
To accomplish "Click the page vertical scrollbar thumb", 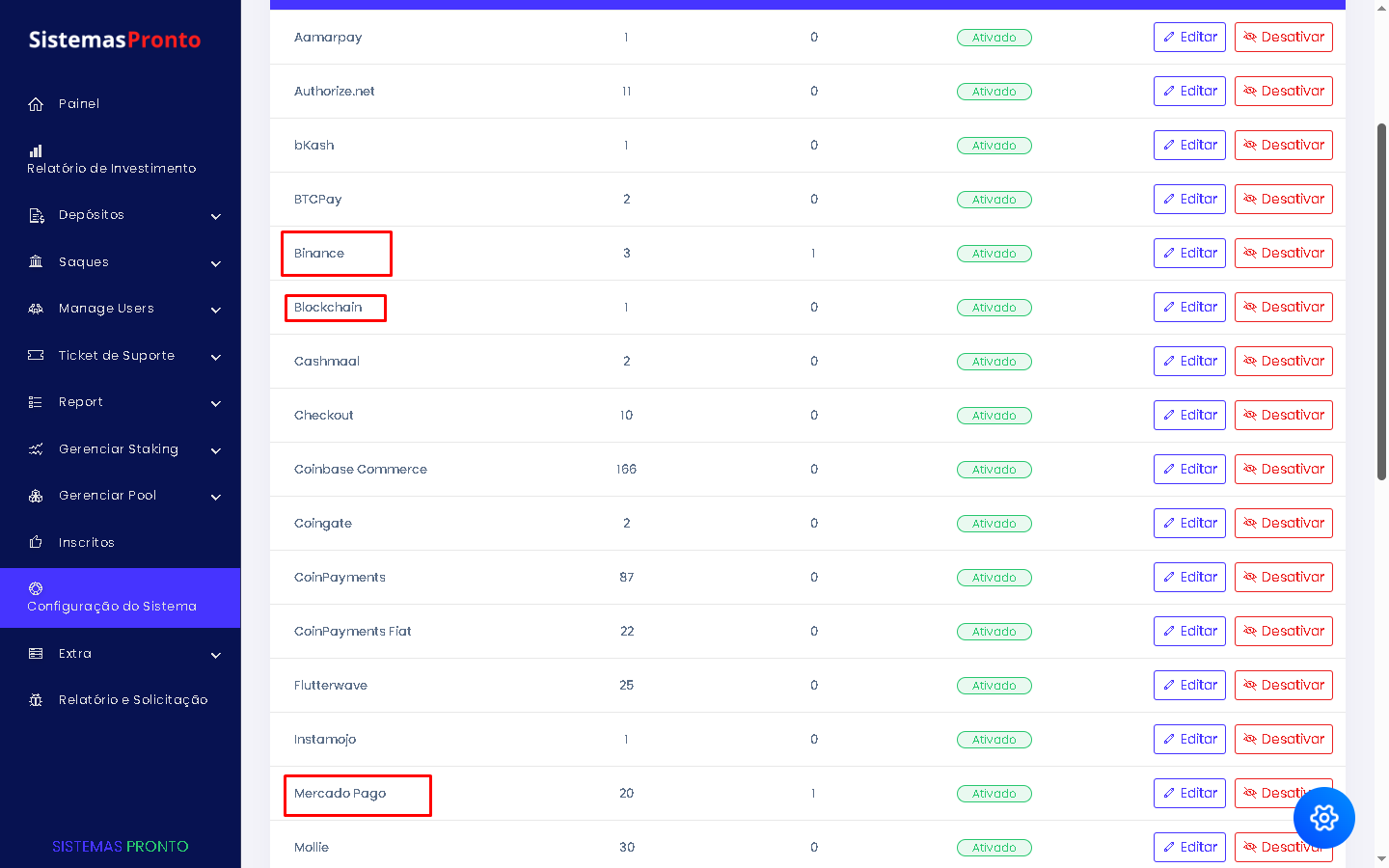I will (x=1381, y=301).
